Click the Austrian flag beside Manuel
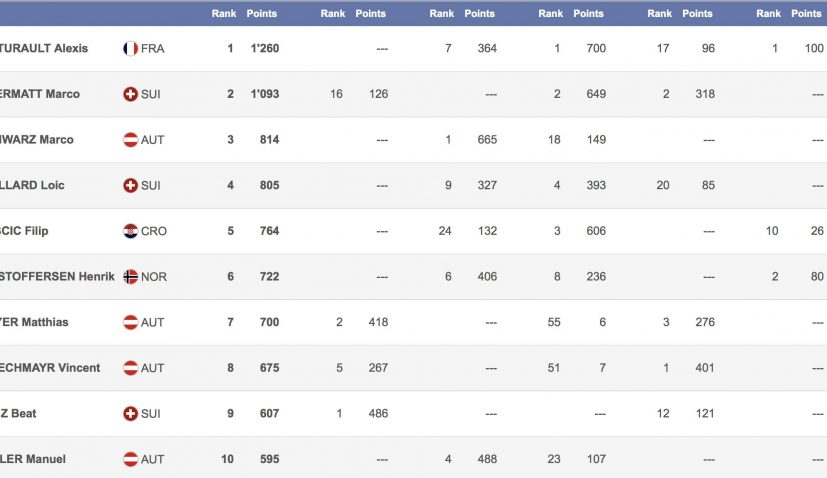Image resolution: width=827 pixels, height=478 pixels. pos(130,459)
